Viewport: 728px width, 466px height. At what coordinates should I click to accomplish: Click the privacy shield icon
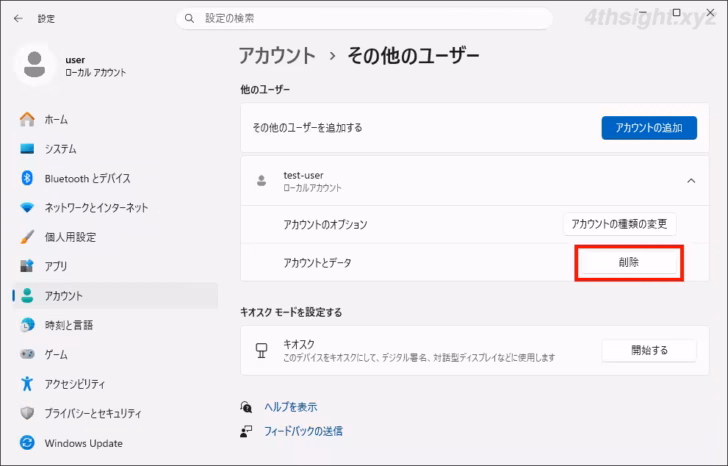[x=27, y=413]
